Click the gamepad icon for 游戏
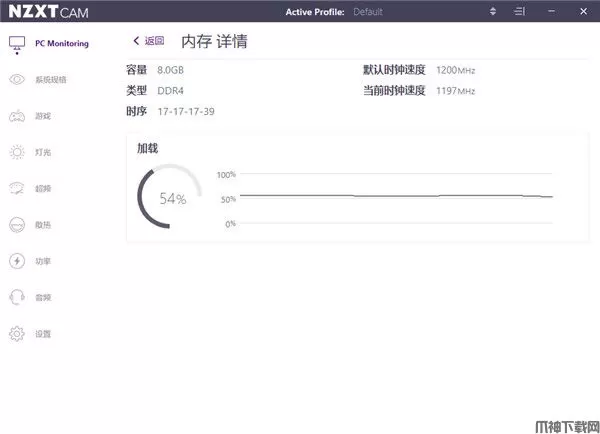Image resolution: width=600 pixels, height=434 pixels. 17,116
